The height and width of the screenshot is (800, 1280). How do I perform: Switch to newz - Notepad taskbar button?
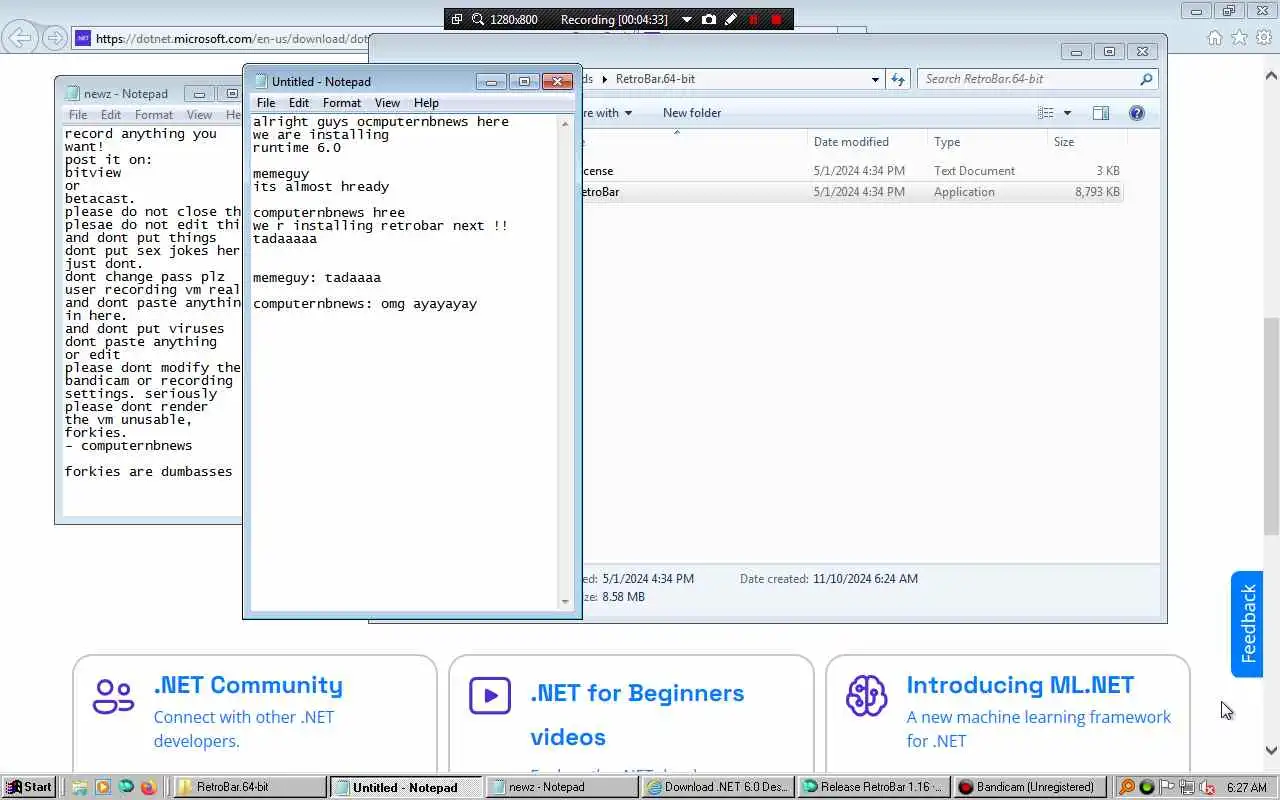tap(561, 787)
